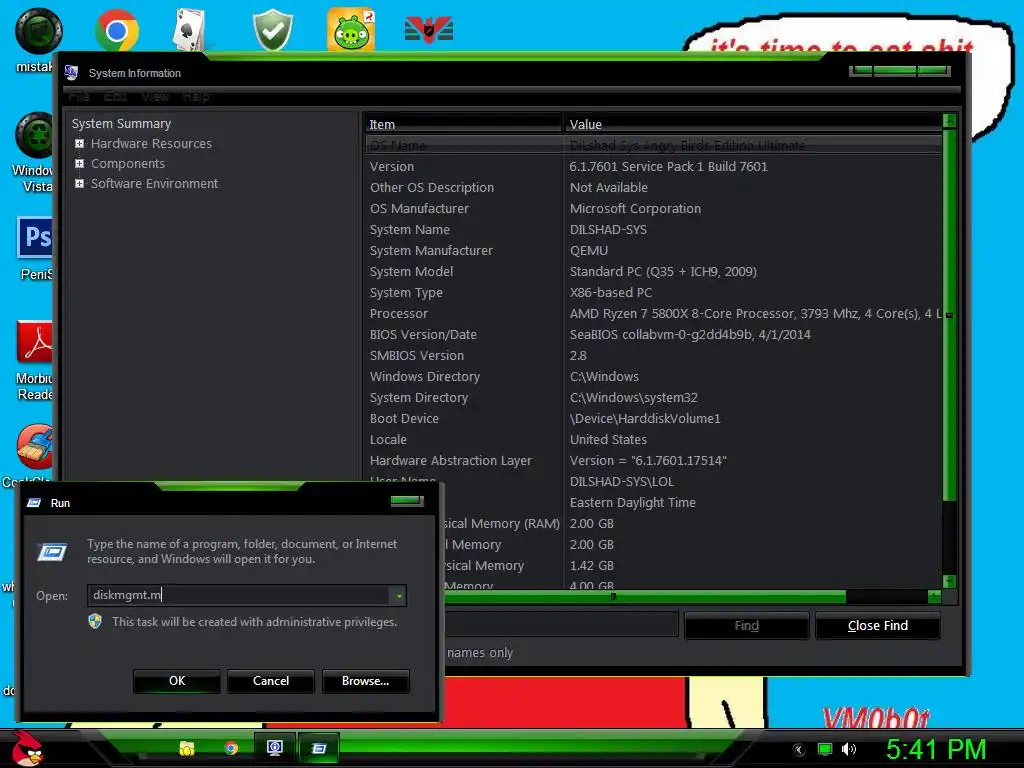Close the Run dialog with its green button
1024x768 pixels.
click(x=407, y=501)
